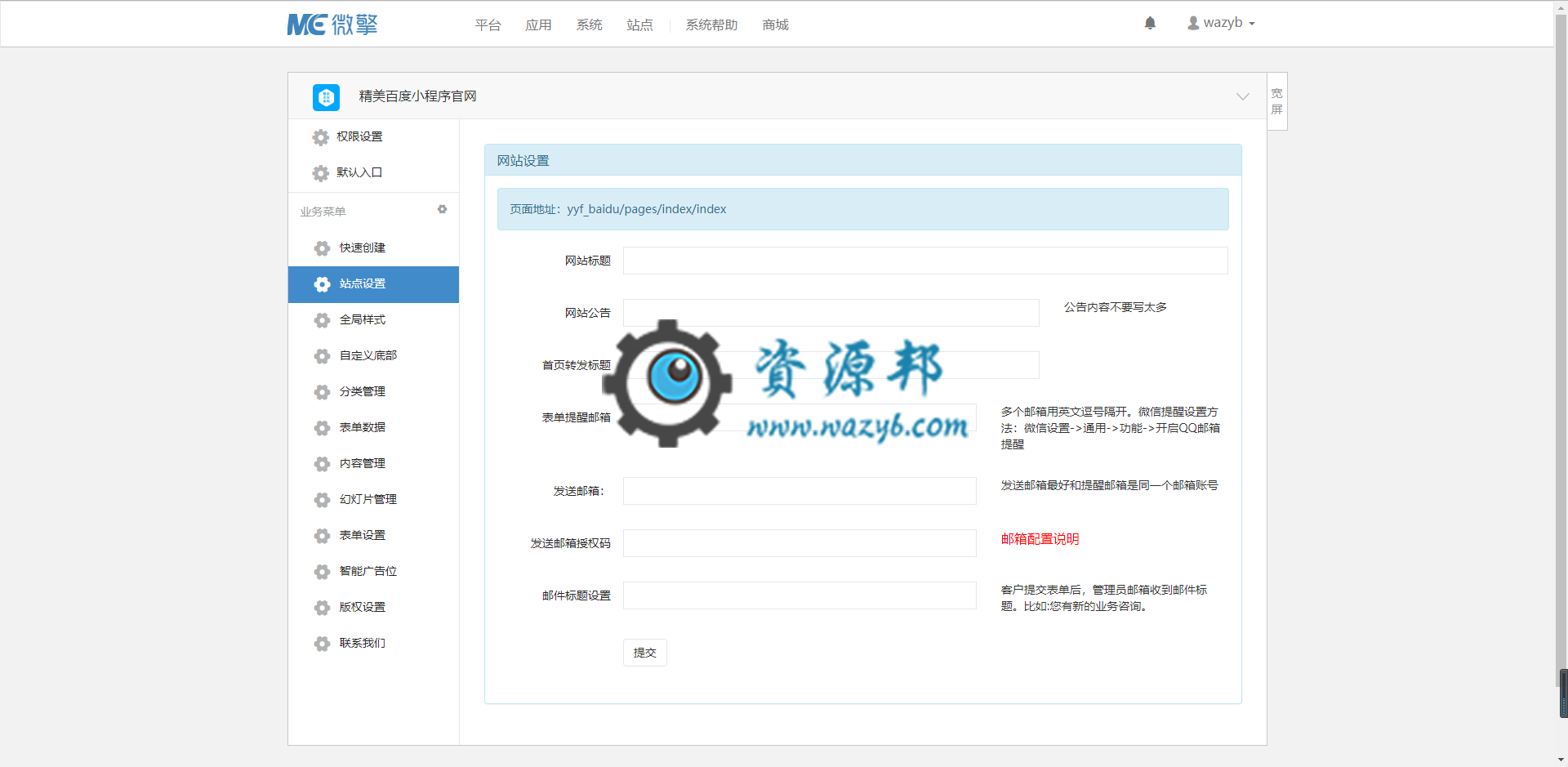Expand the wazyb user dropdown
The width and height of the screenshot is (1568, 767).
point(1222,23)
